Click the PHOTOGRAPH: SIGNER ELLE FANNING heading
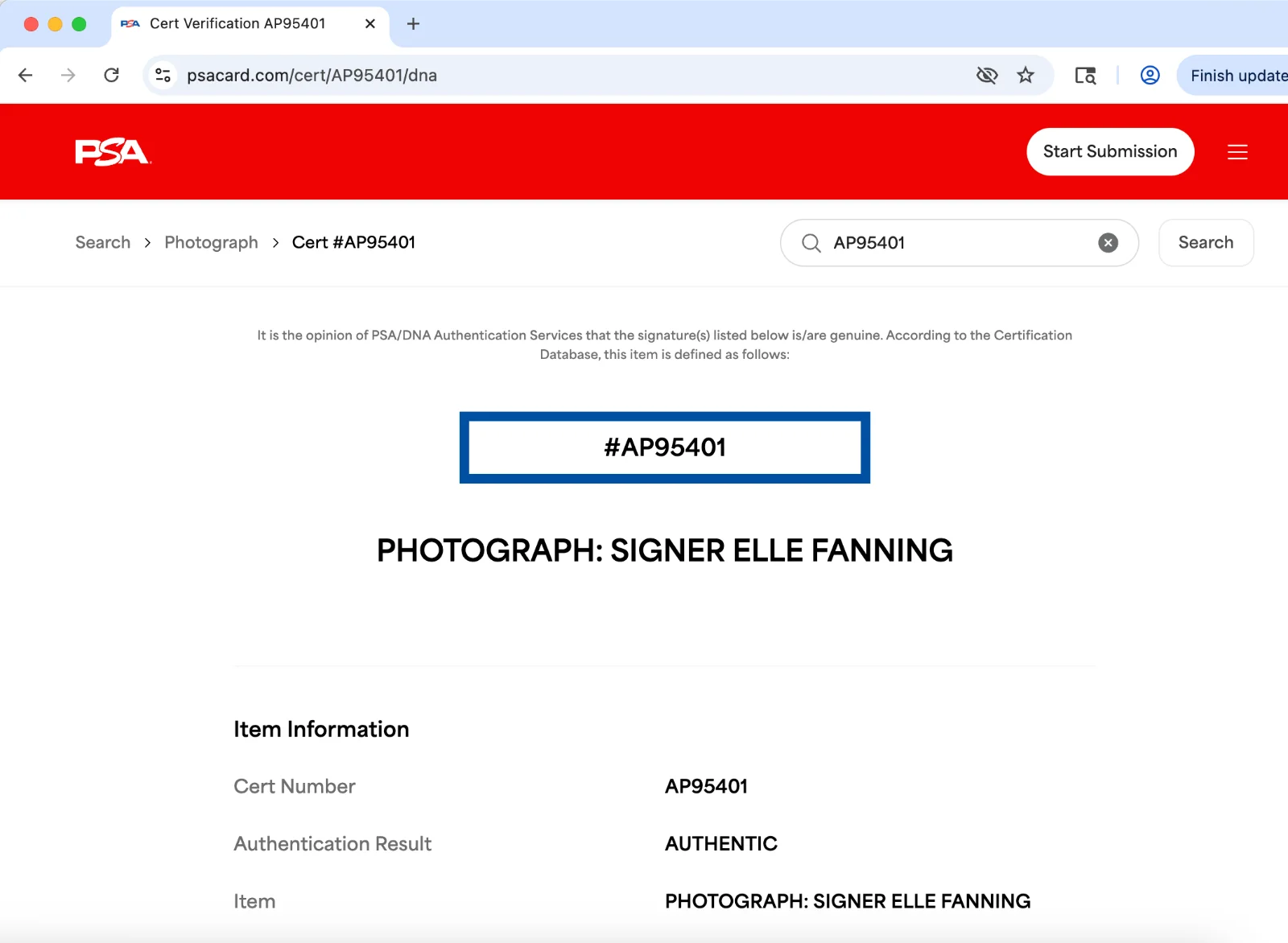This screenshot has height=943, width=1288. 665,551
